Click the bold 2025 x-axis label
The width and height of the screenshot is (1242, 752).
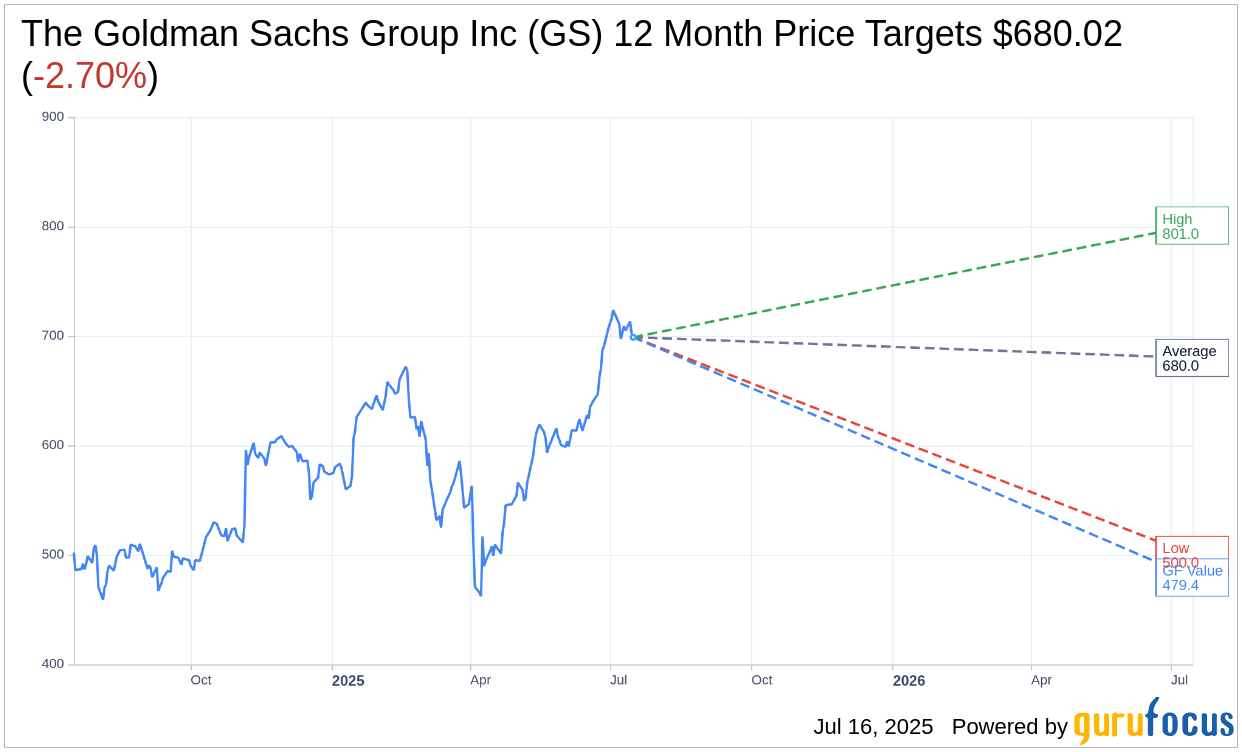(348, 681)
